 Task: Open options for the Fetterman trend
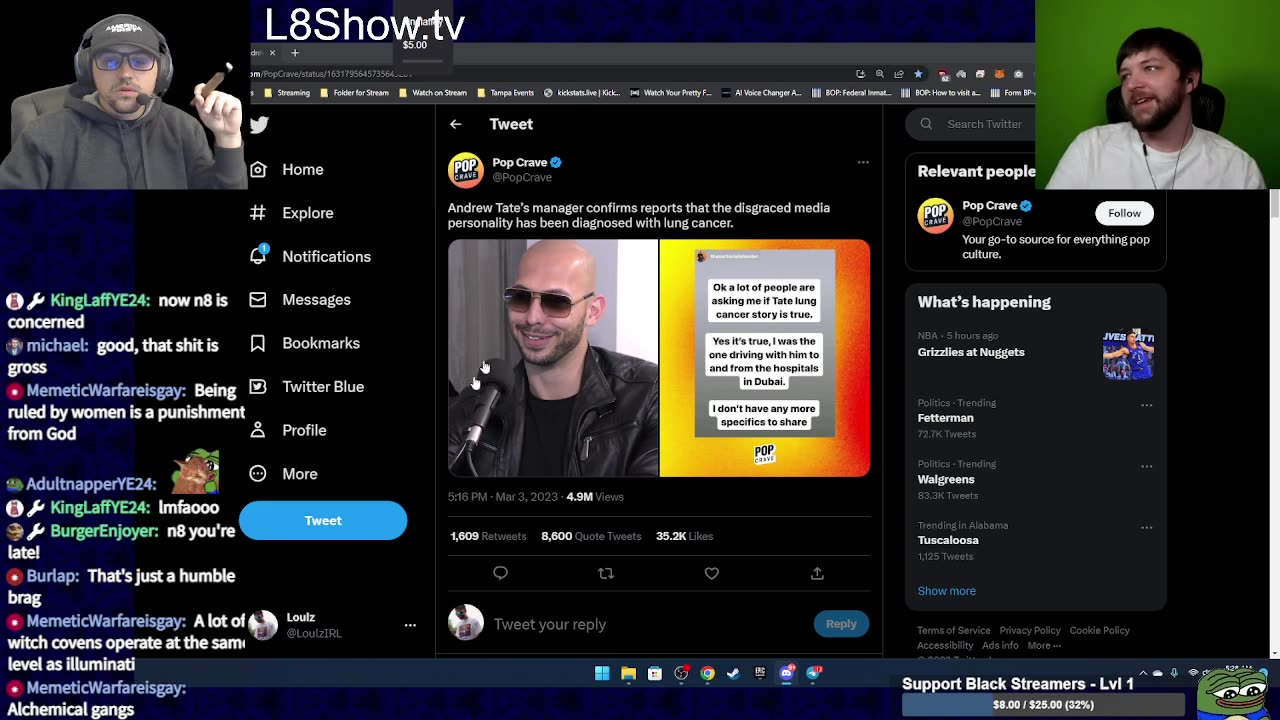[1147, 405]
